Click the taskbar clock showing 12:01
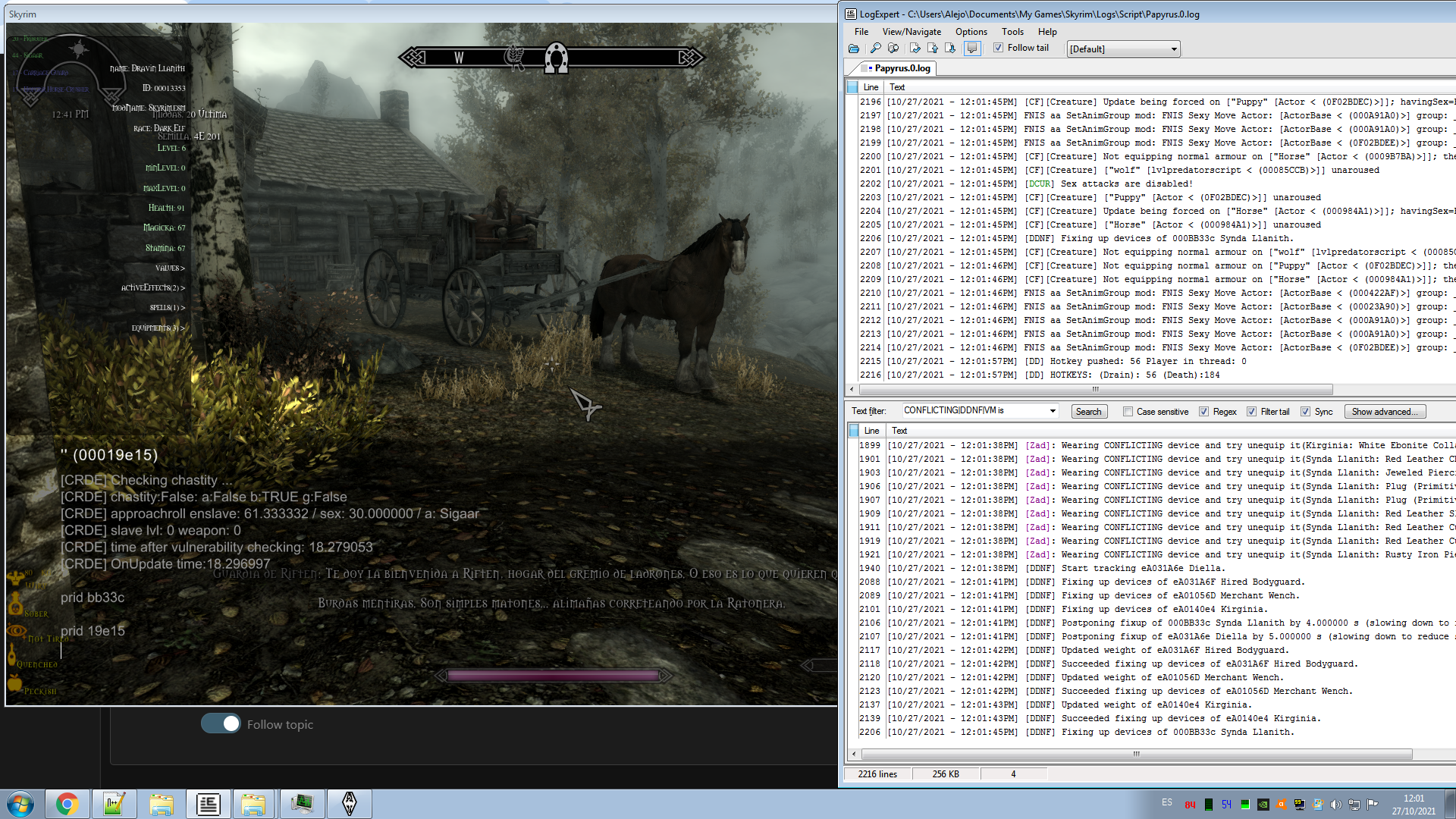 click(1414, 805)
